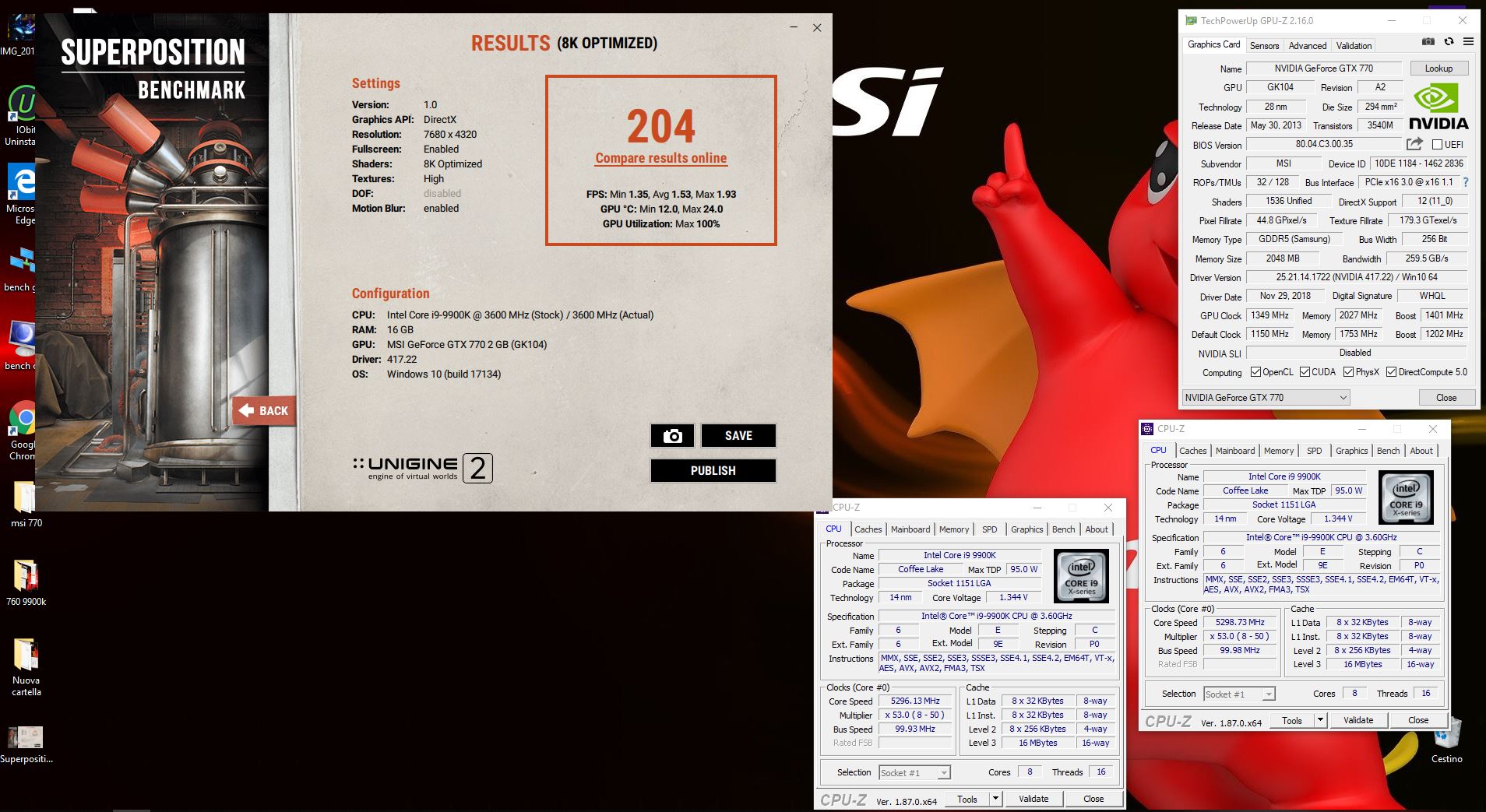Open the GPU-Z hamburger menu icon
Screen dimensions: 1486x812
pos(1468,42)
